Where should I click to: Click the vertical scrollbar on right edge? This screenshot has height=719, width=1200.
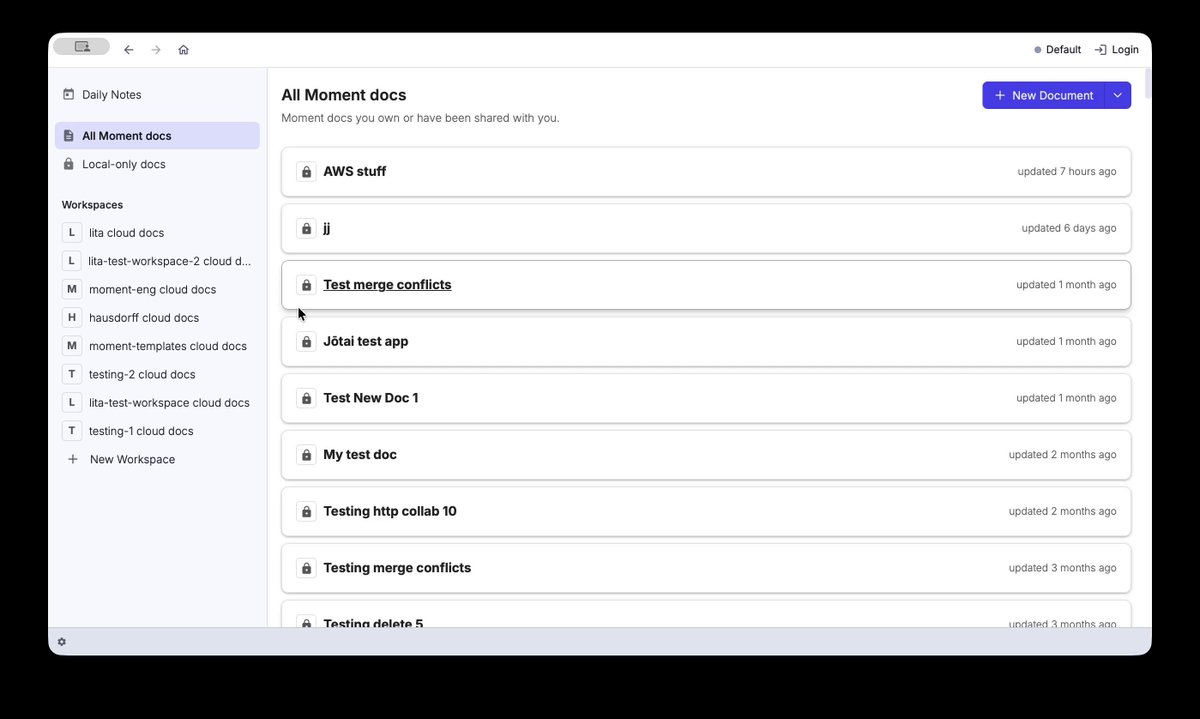[1148, 82]
